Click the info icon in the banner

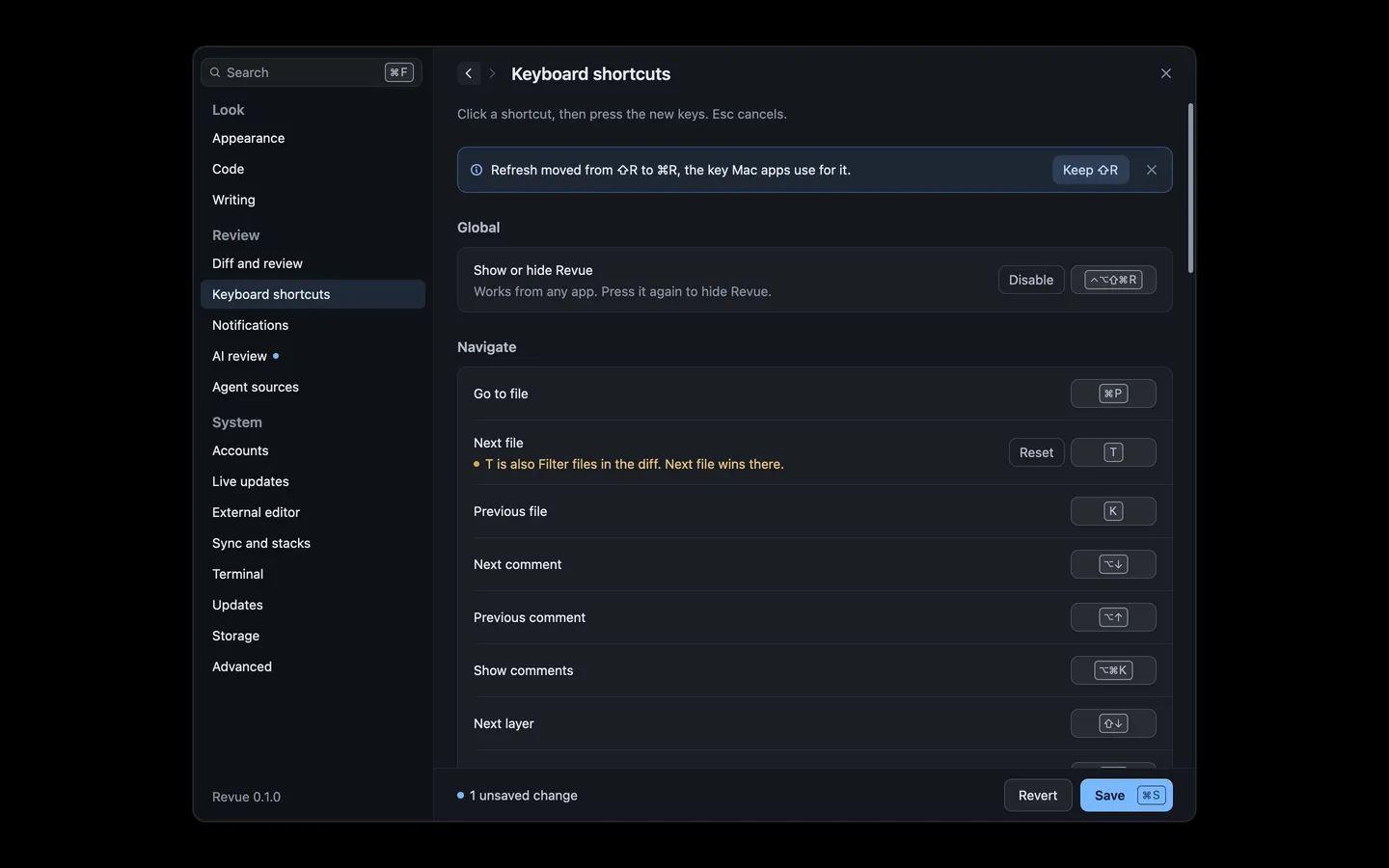click(x=477, y=170)
